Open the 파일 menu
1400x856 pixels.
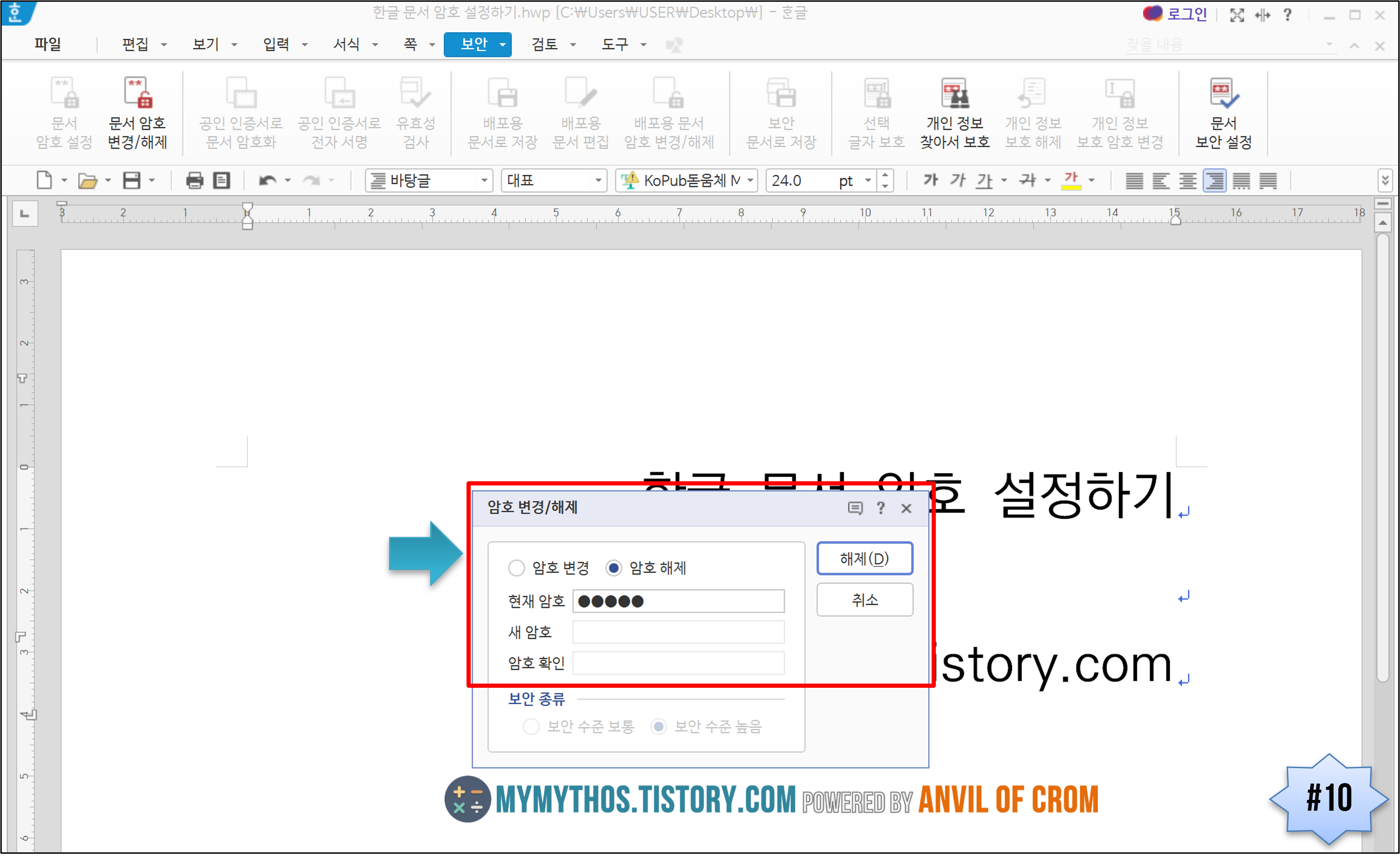click(x=48, y=44)
